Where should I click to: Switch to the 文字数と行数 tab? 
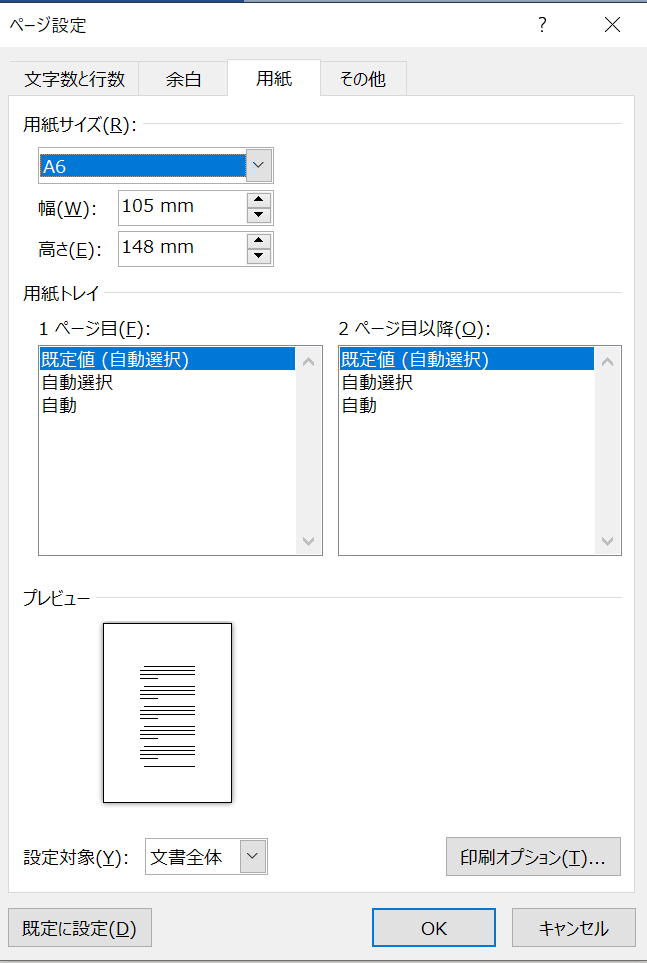74,79
